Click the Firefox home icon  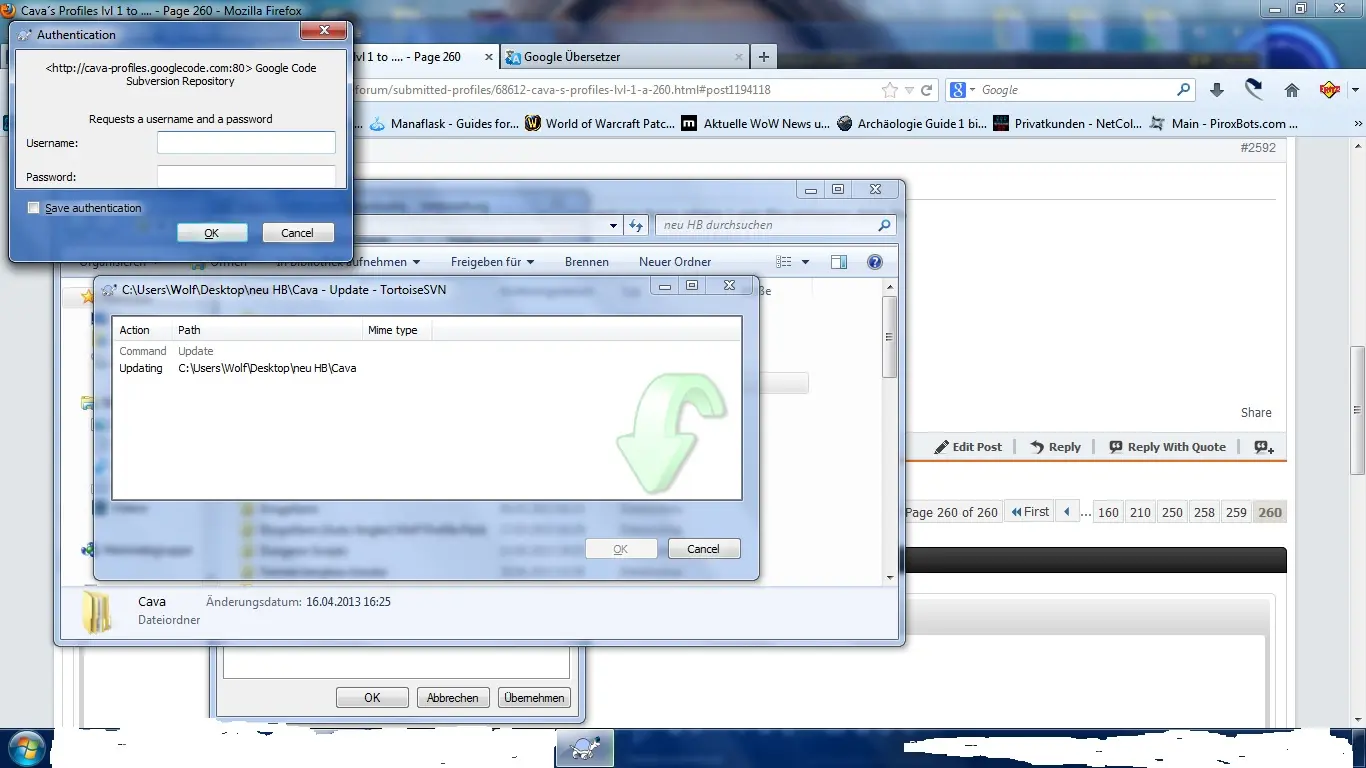click(x=1292, y=90)
